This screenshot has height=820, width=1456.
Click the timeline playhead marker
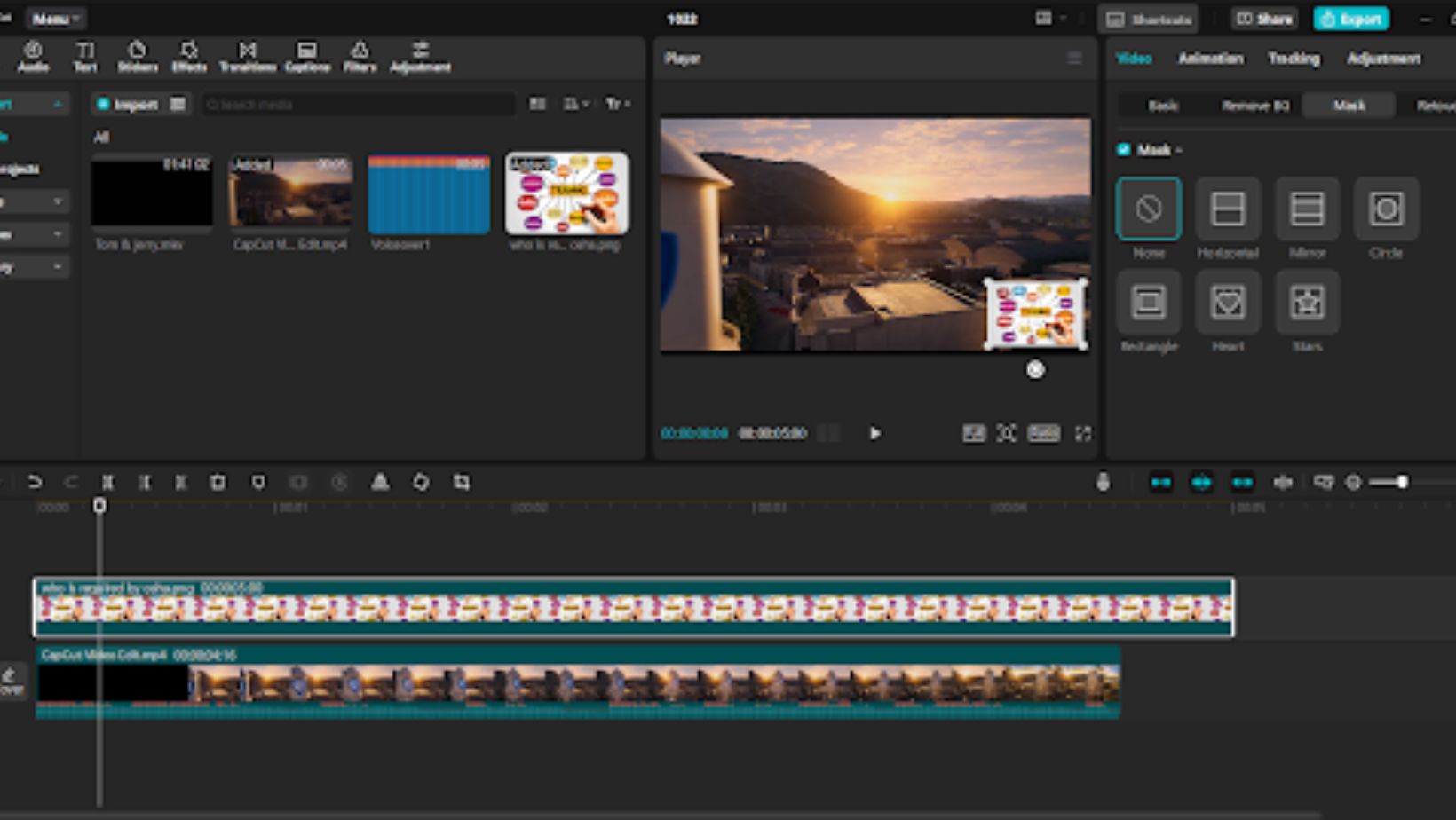coord(99,505)
